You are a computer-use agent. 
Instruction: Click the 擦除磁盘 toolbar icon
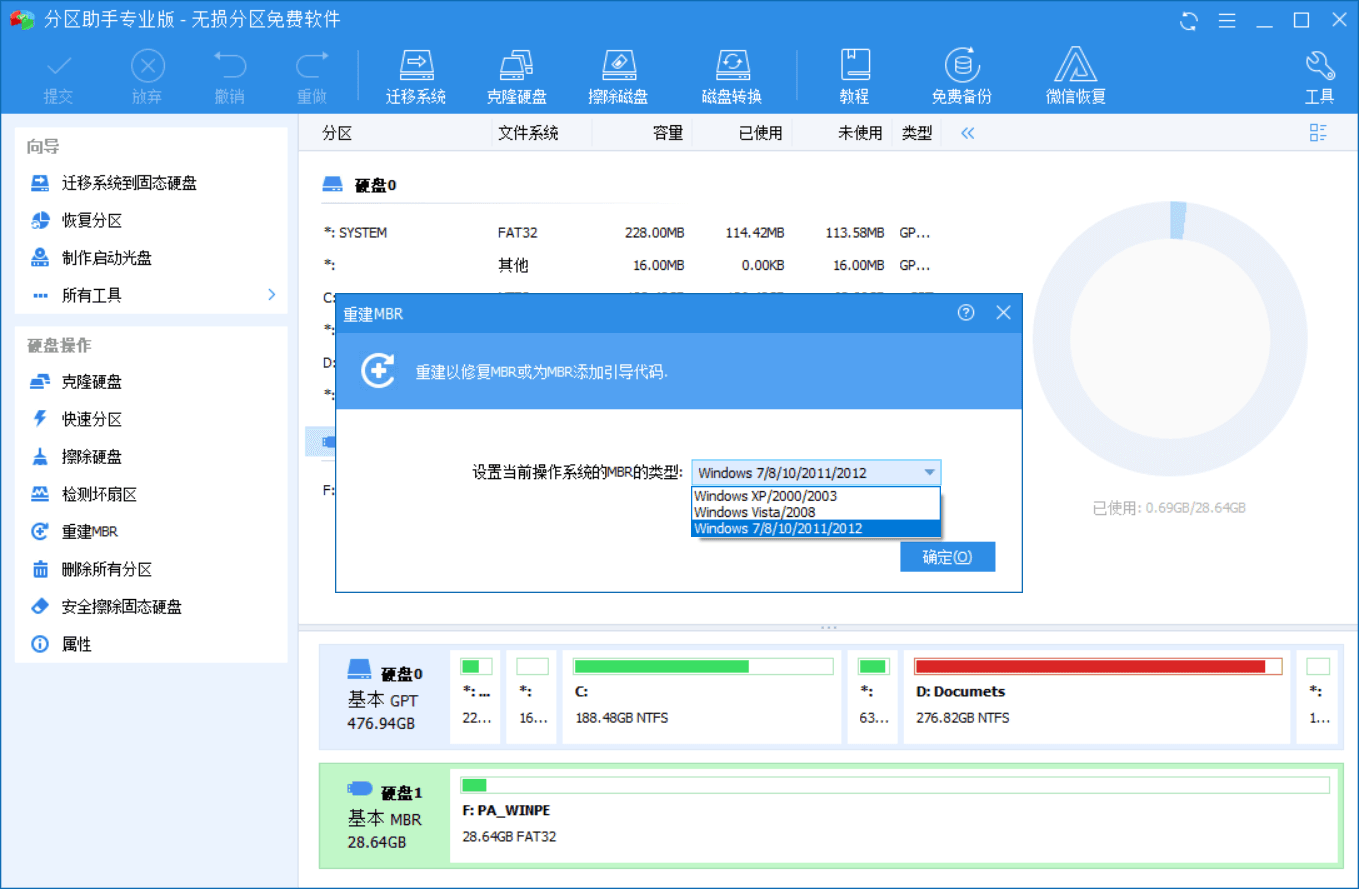click(618, 75)
